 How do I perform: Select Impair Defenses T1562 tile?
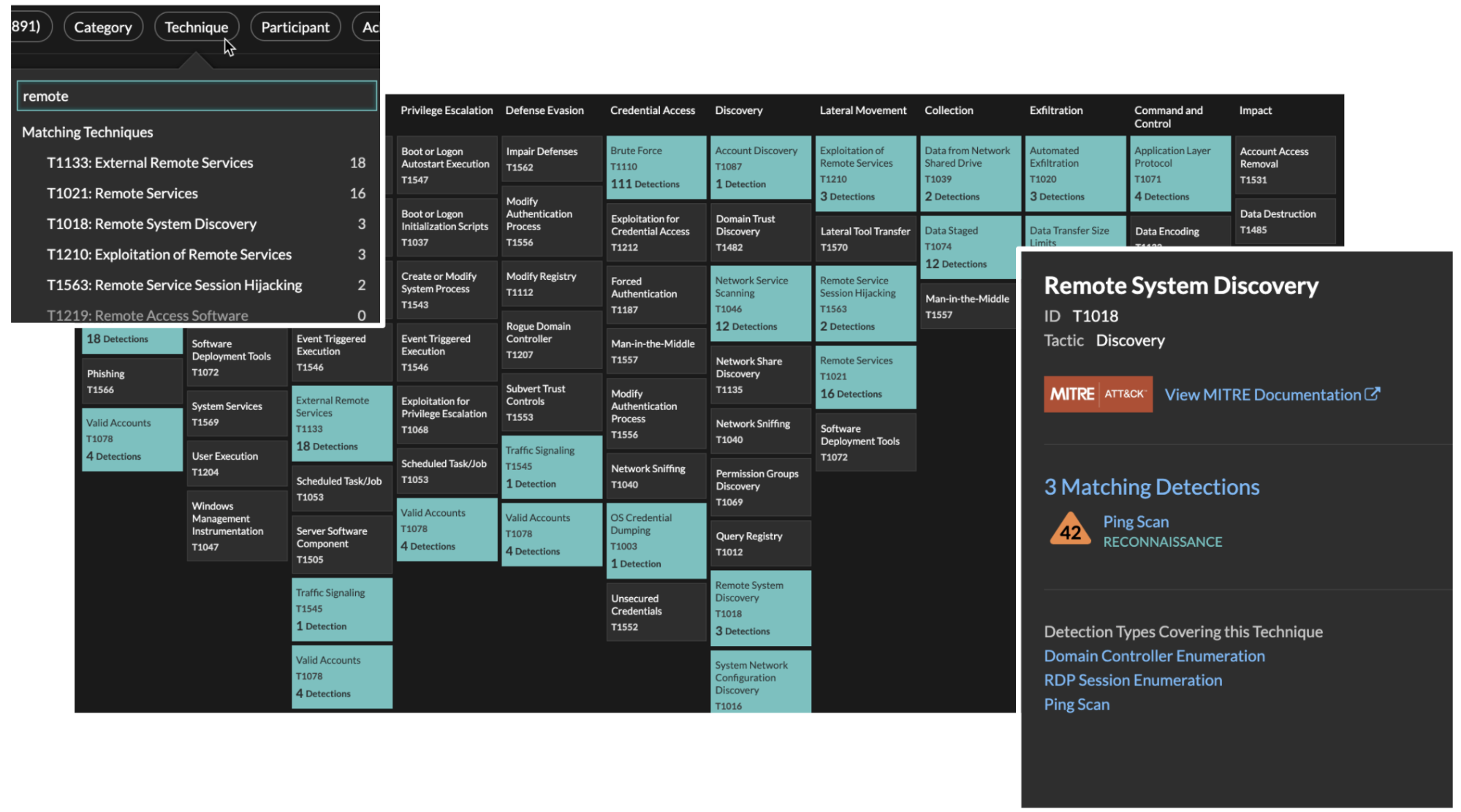pyautogui.click(x=552, y=159)
